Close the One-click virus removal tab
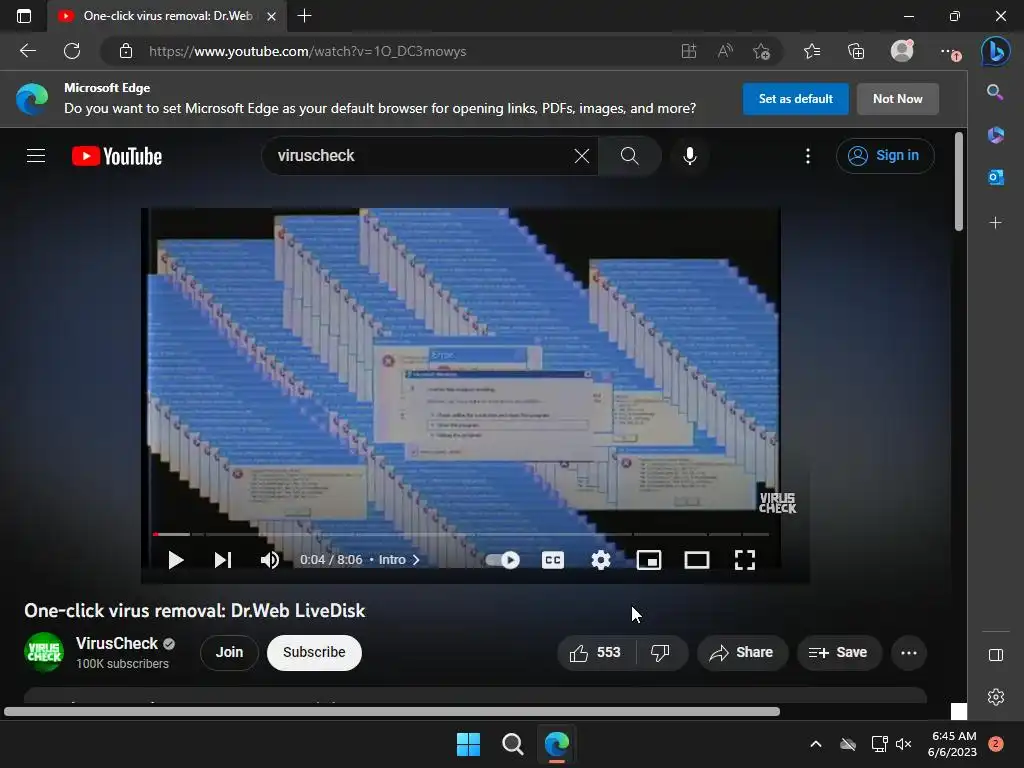Viewport: 1024px width, 768px height. coord(272,16)
